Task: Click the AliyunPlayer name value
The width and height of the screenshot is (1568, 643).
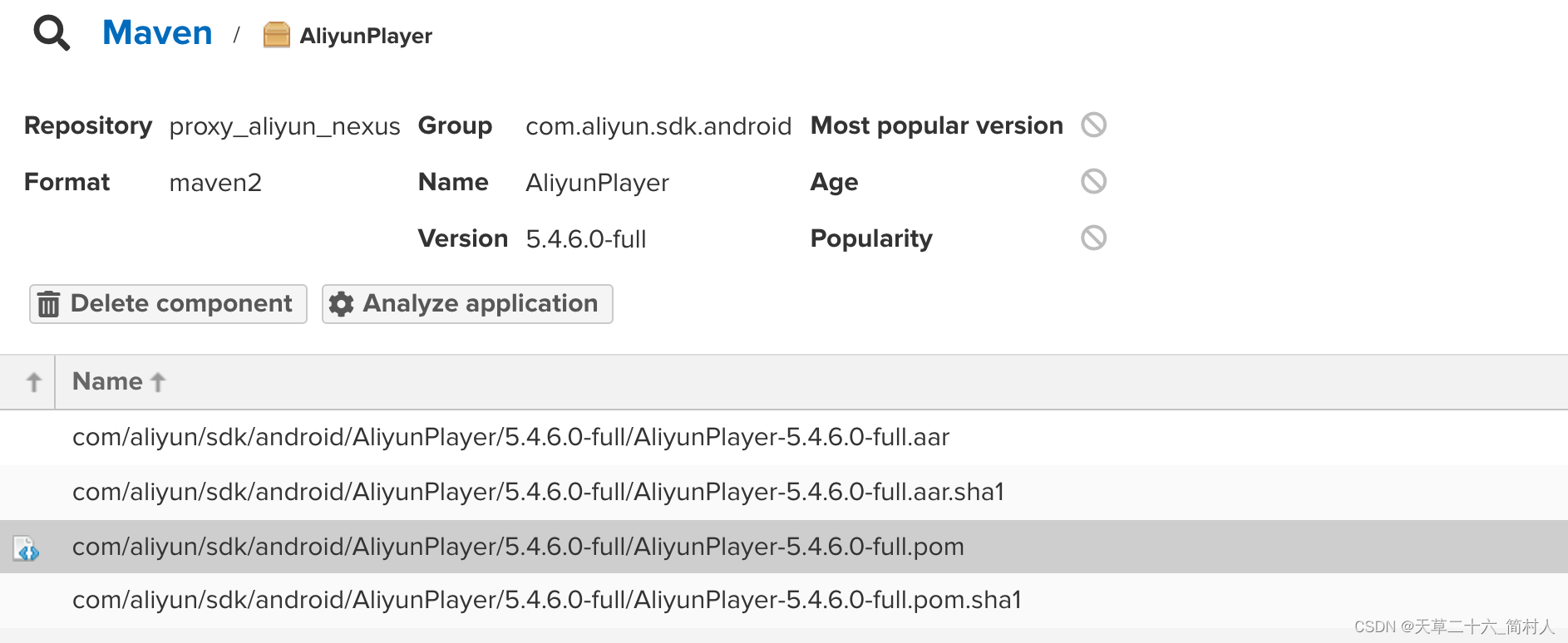Action: point(597,183)
